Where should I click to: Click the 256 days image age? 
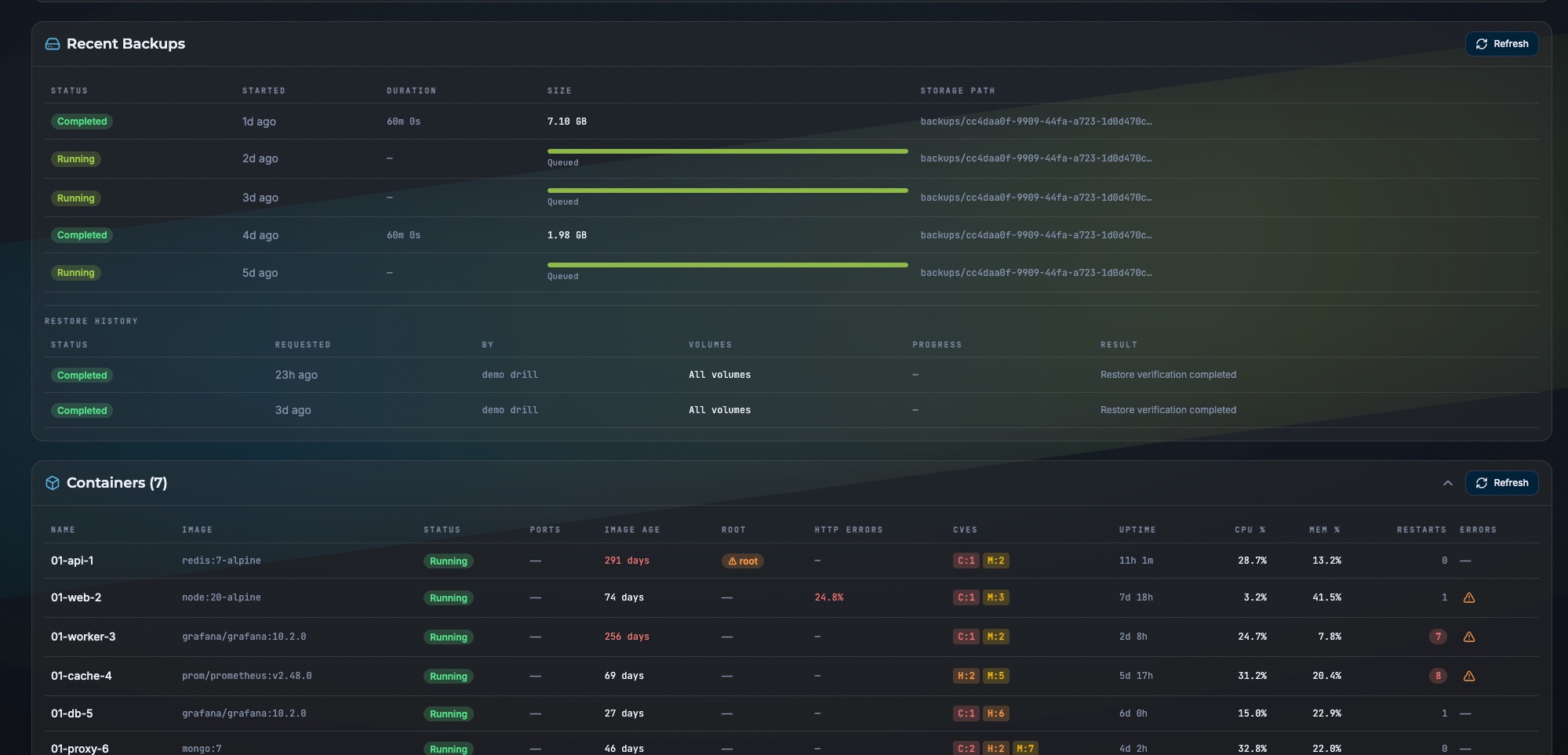(x=627, y=637)
